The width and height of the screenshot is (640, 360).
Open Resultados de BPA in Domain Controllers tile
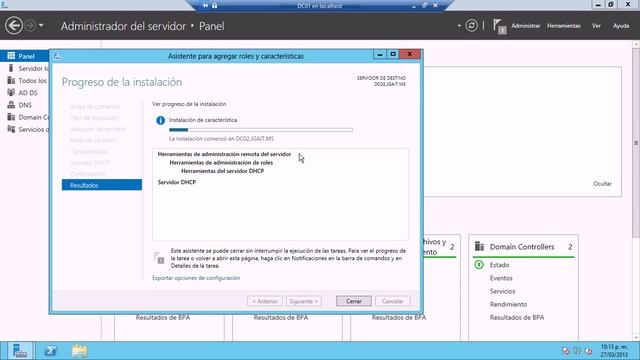click(x=517, y=317)
